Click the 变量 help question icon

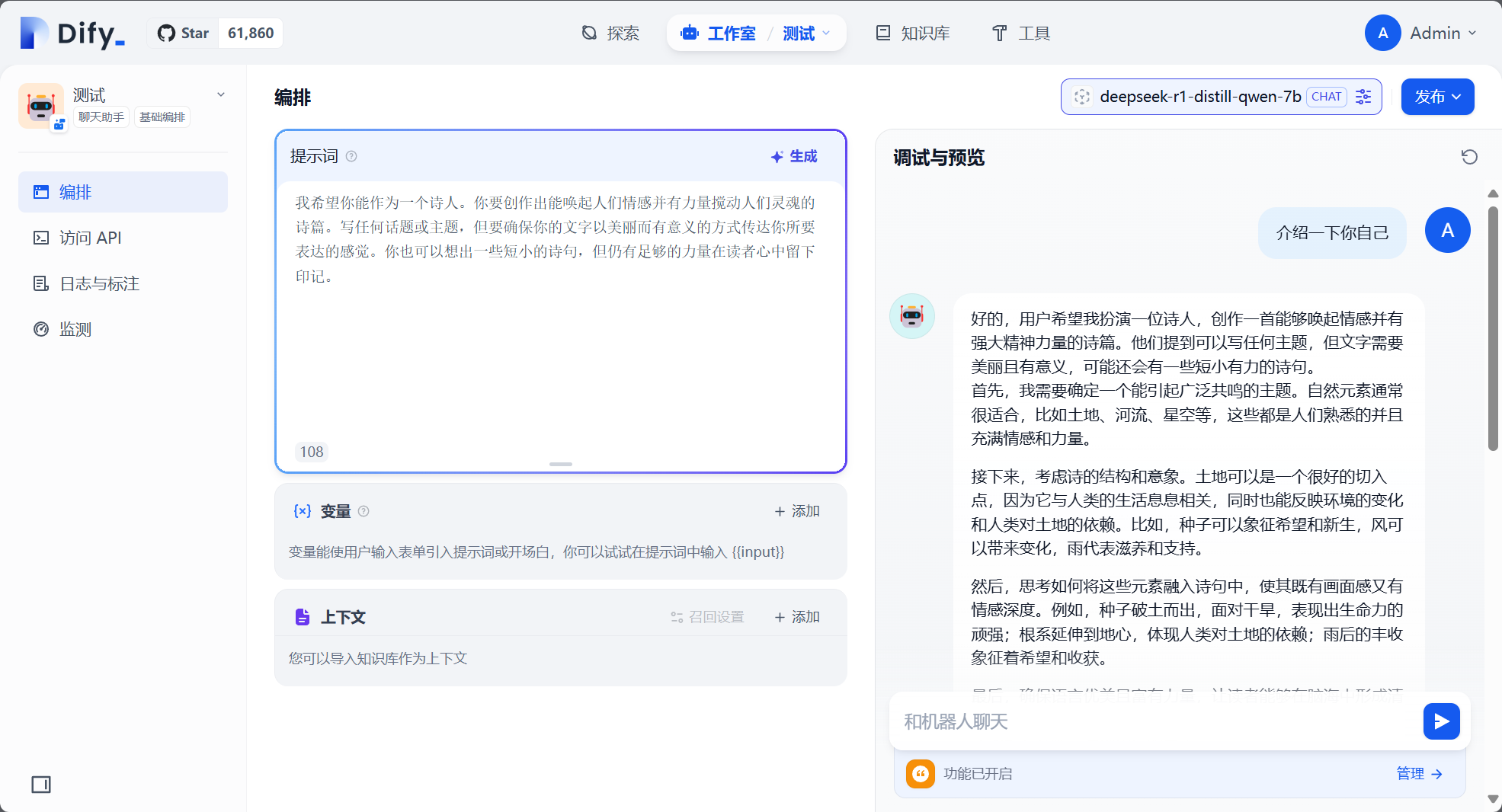363,511
